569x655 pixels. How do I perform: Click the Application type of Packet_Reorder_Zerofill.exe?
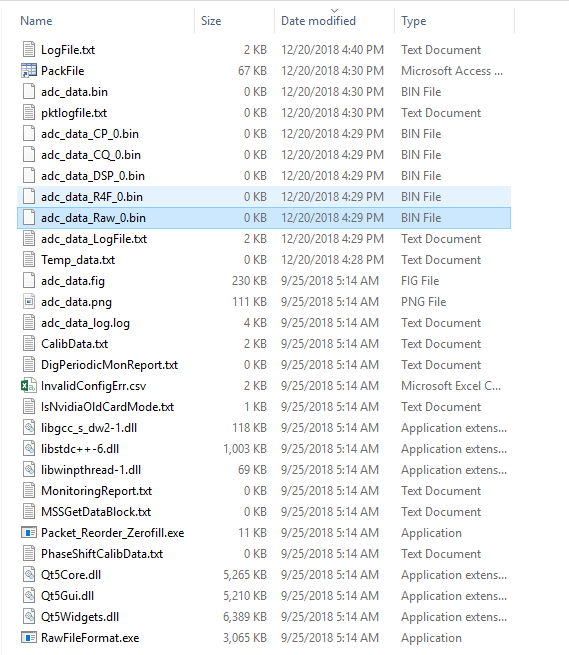pos(432,533)
